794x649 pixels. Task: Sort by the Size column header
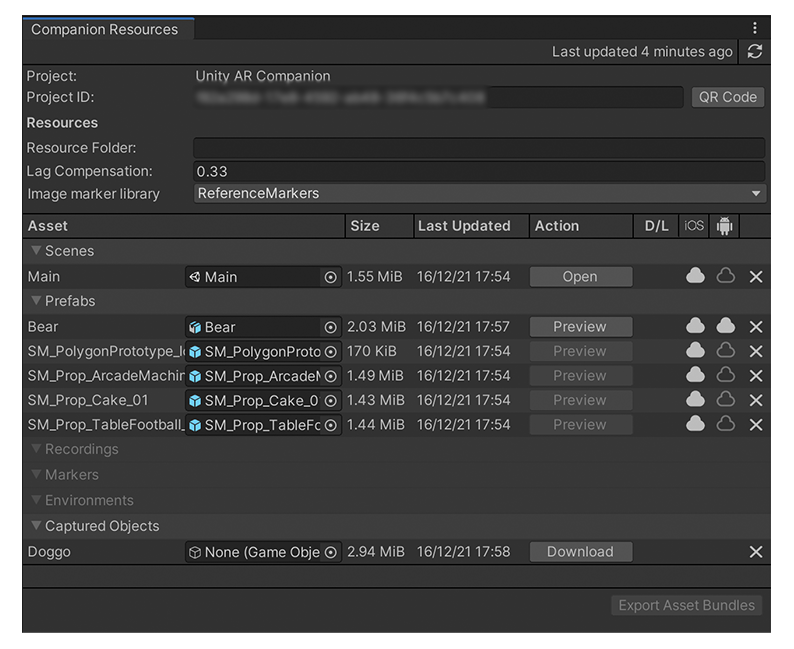[x=365, y=226]
